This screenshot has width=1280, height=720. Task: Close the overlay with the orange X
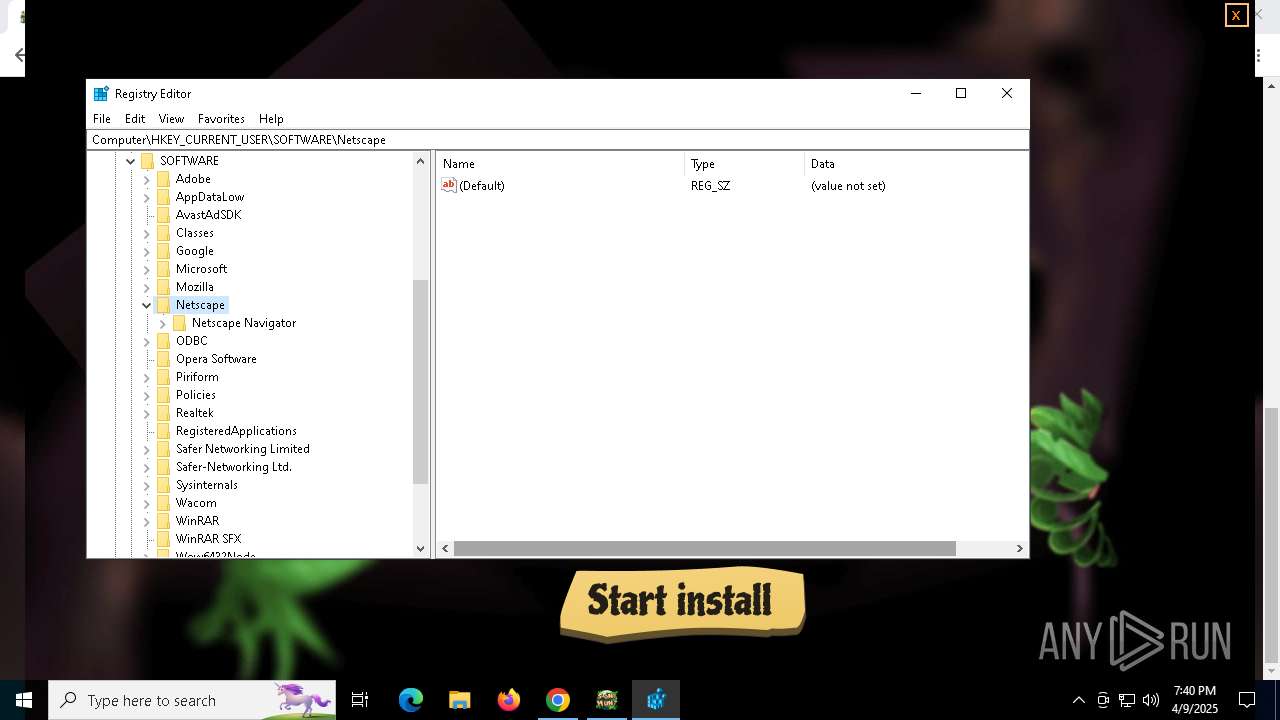[1236, 15]
